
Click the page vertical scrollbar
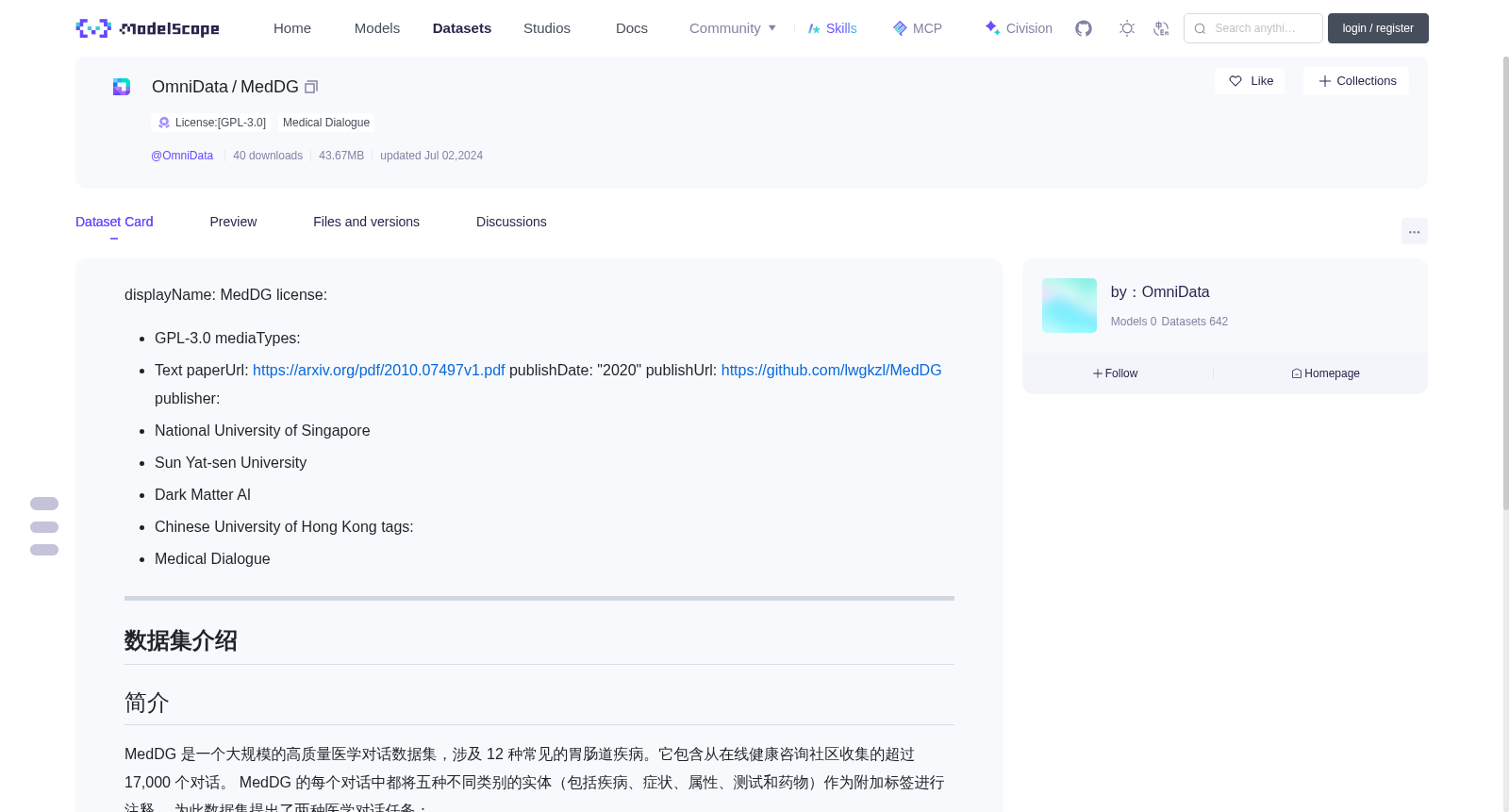tap(1505, 283)
